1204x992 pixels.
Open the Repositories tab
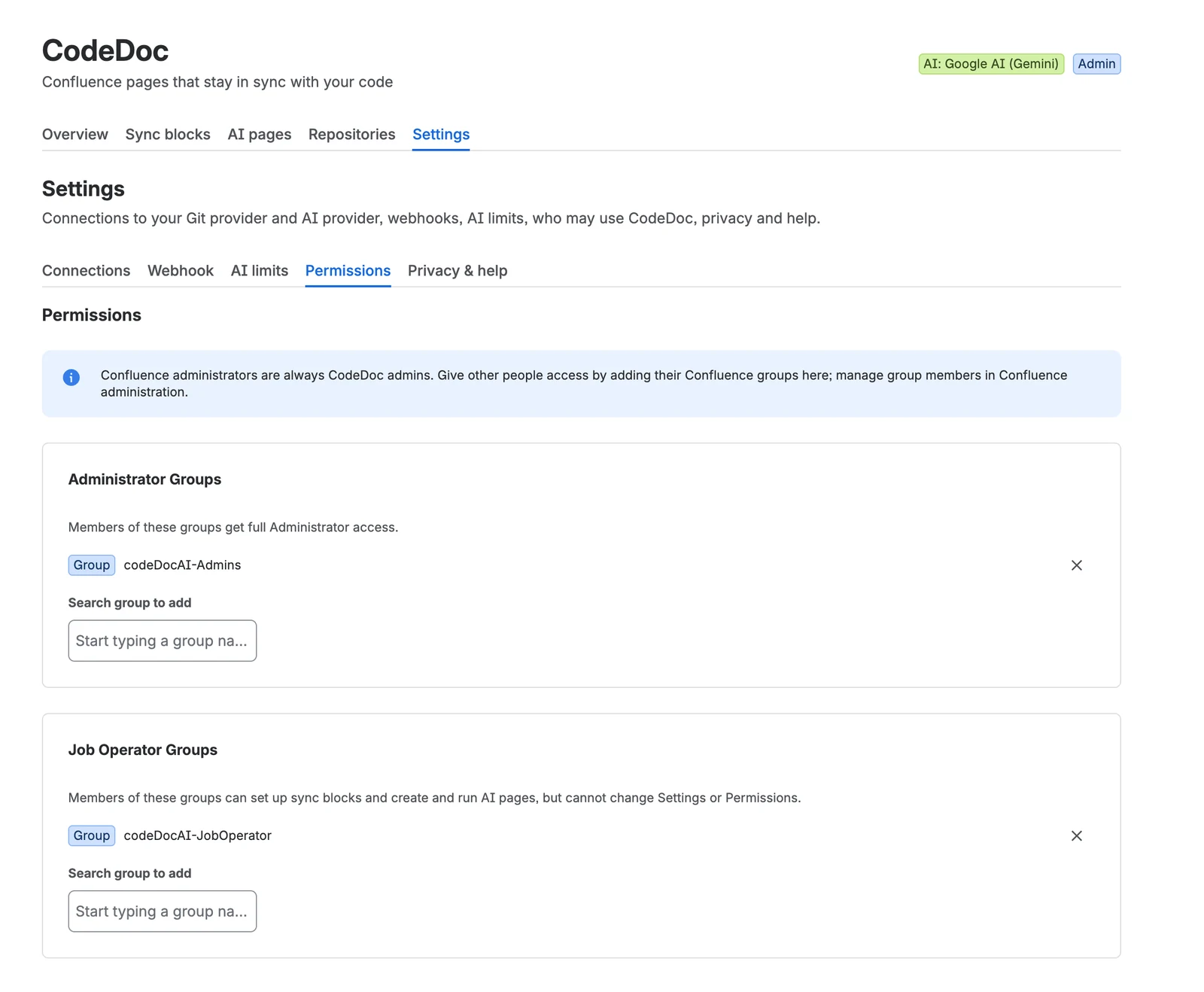click(x=351, y=134)
